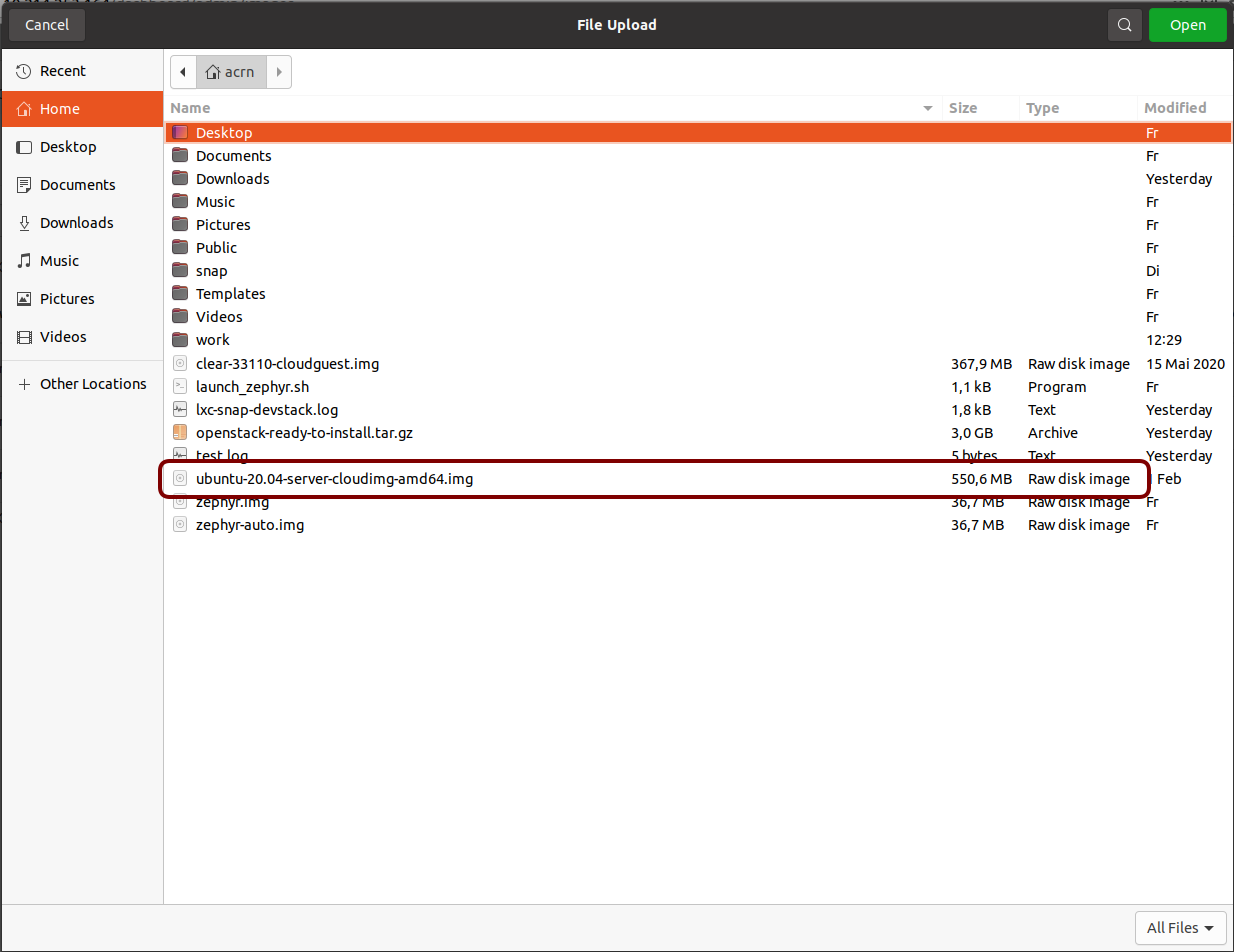This screenshot has height=952, width=1234.
Task: Click the folder icon of the Music row
Action: point(180,201)
